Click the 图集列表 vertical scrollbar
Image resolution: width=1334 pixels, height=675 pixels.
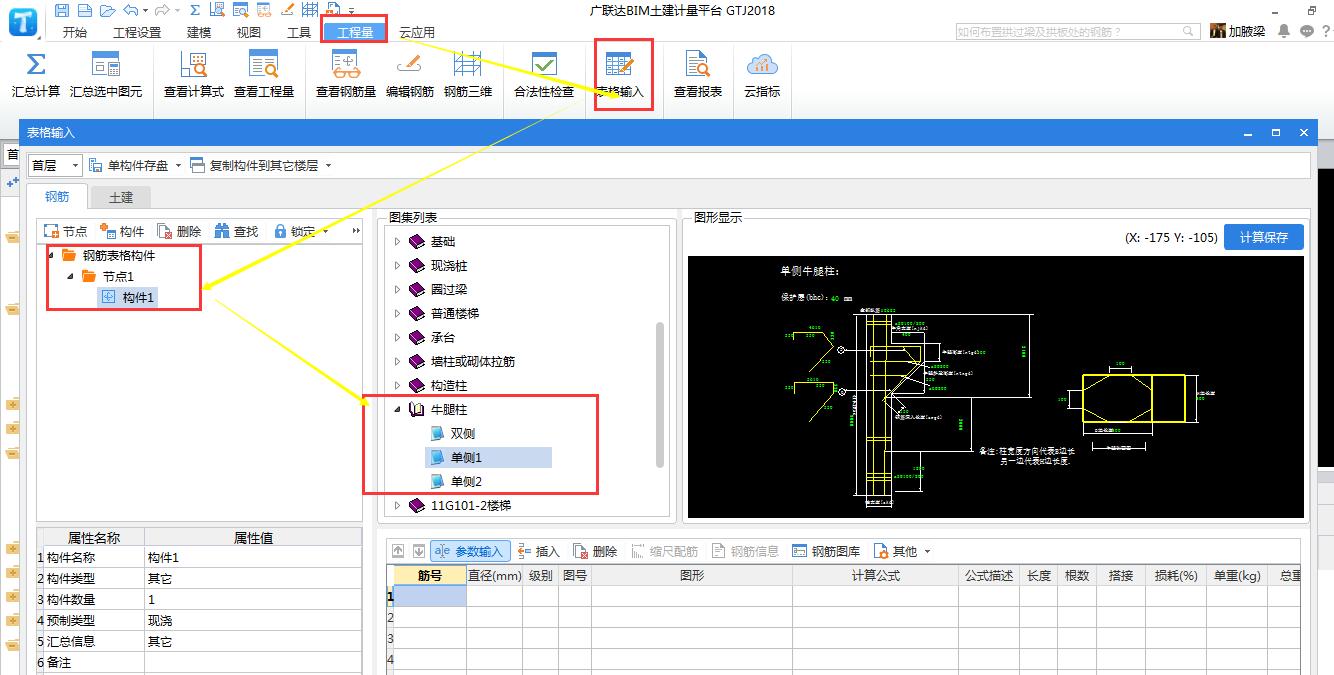(660, 394)
